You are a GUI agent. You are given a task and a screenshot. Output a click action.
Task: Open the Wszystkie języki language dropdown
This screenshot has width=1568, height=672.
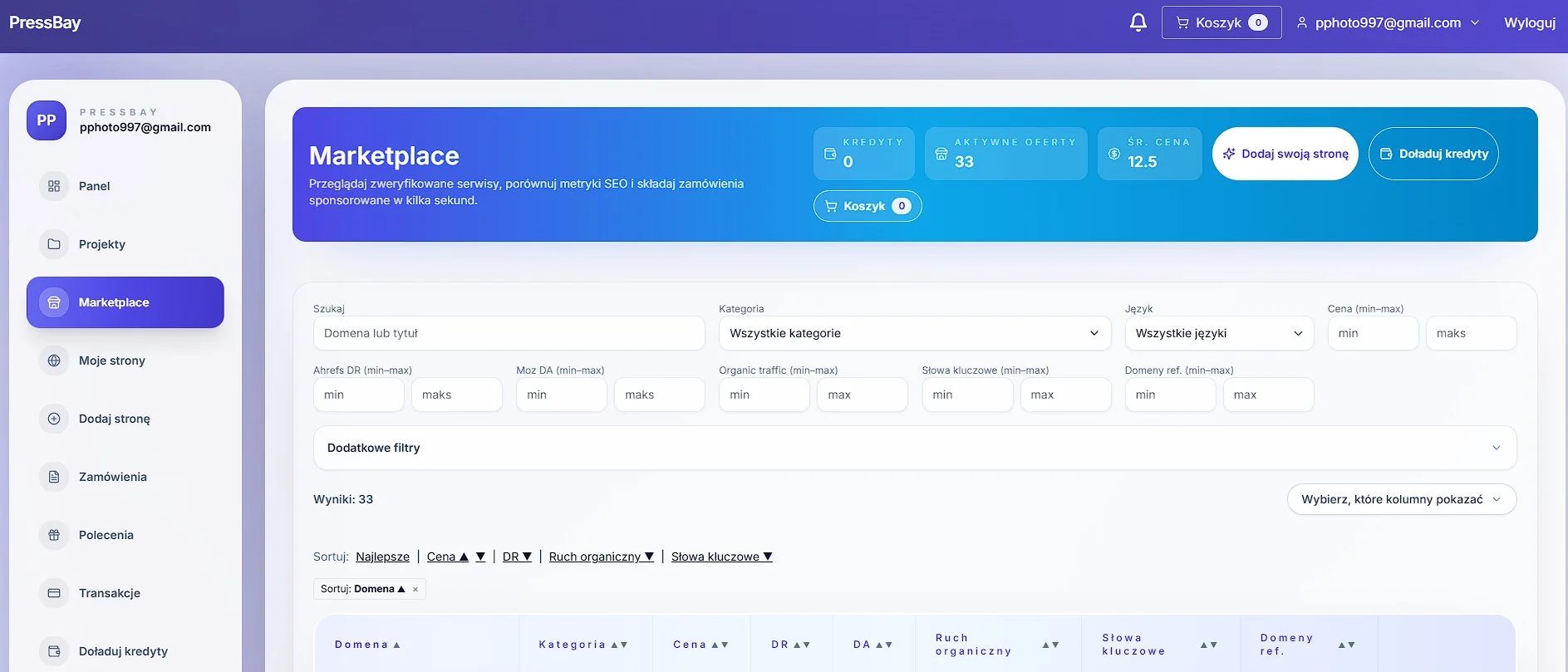[1218, 333]
